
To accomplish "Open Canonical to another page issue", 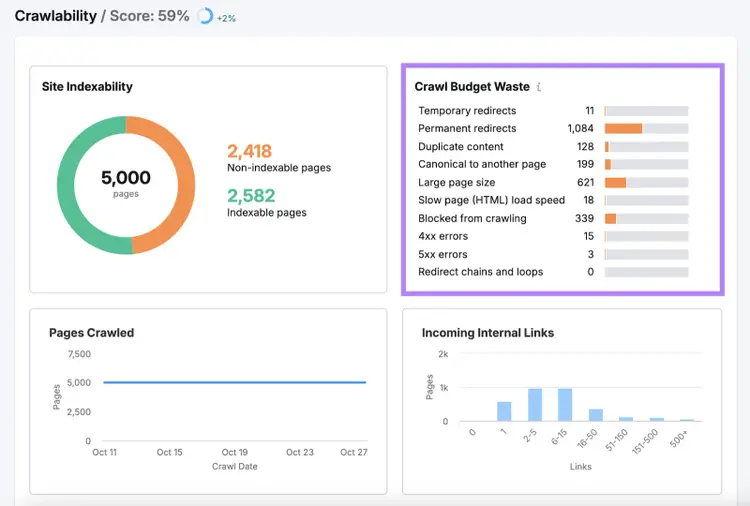I will pos(553,165).
